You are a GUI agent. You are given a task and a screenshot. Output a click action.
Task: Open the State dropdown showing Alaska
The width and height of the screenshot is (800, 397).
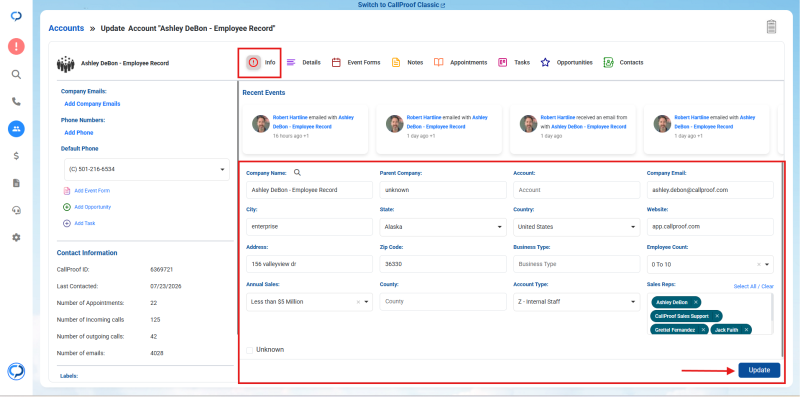(443, 227)
